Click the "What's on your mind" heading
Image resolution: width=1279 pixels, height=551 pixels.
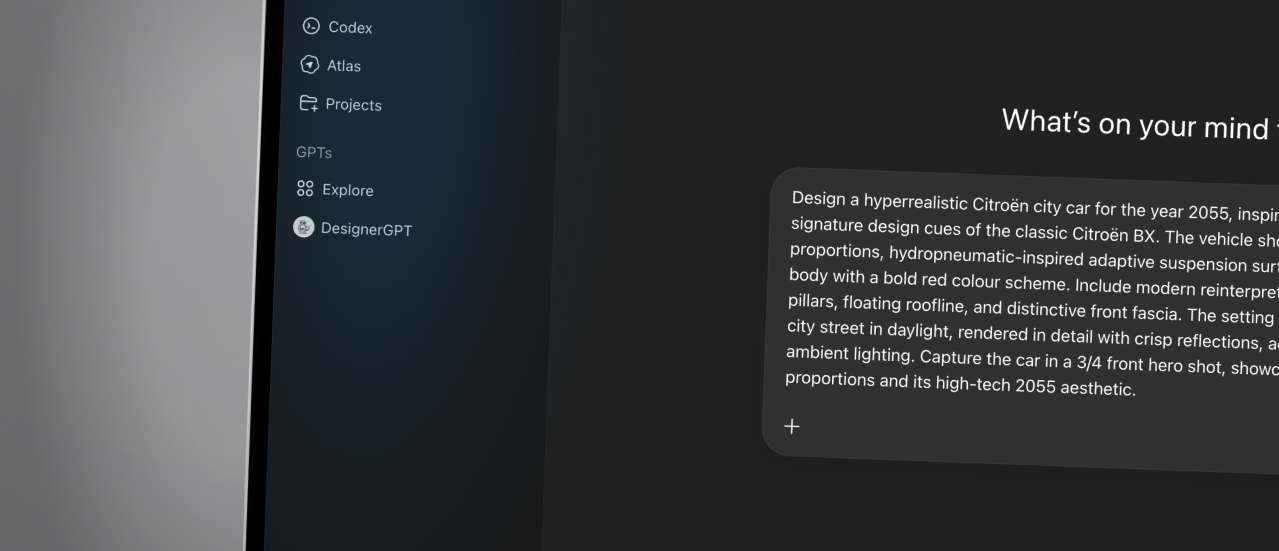[1135, 124]
